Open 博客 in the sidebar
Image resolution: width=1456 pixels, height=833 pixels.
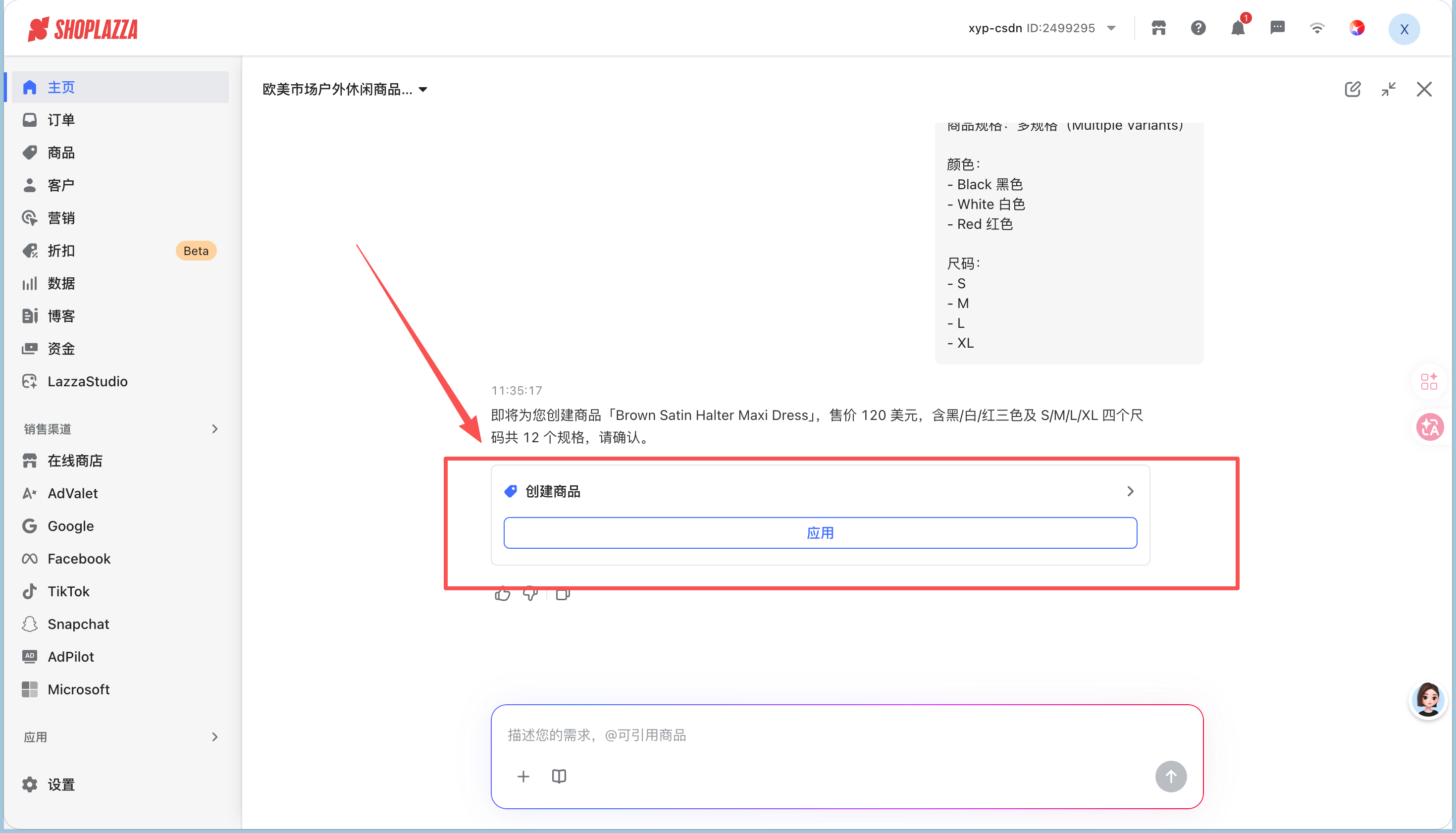point(120,316)
